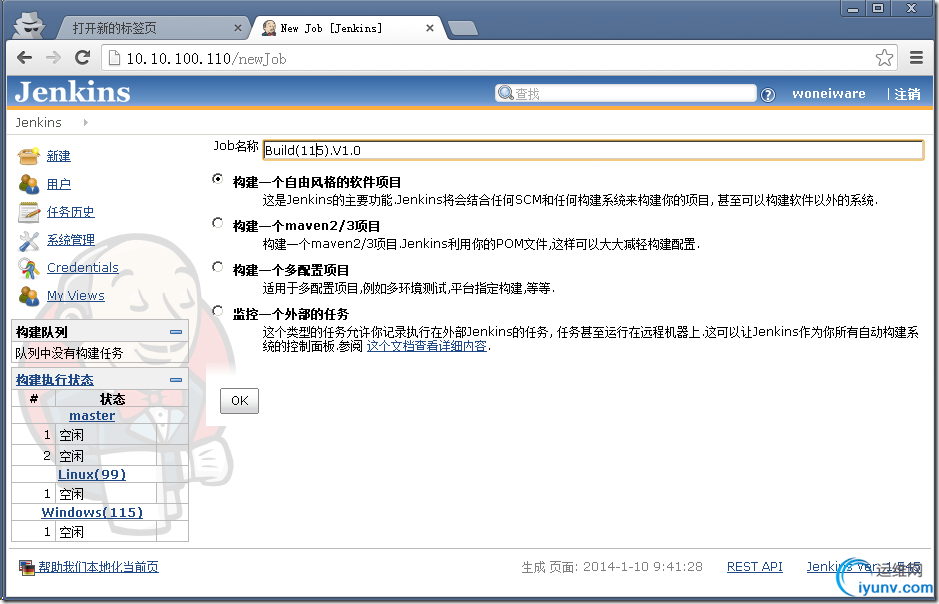Click the Credentials keys icon
The height and width of the screenshot is (604, 939).
click(x=28, y=268)
